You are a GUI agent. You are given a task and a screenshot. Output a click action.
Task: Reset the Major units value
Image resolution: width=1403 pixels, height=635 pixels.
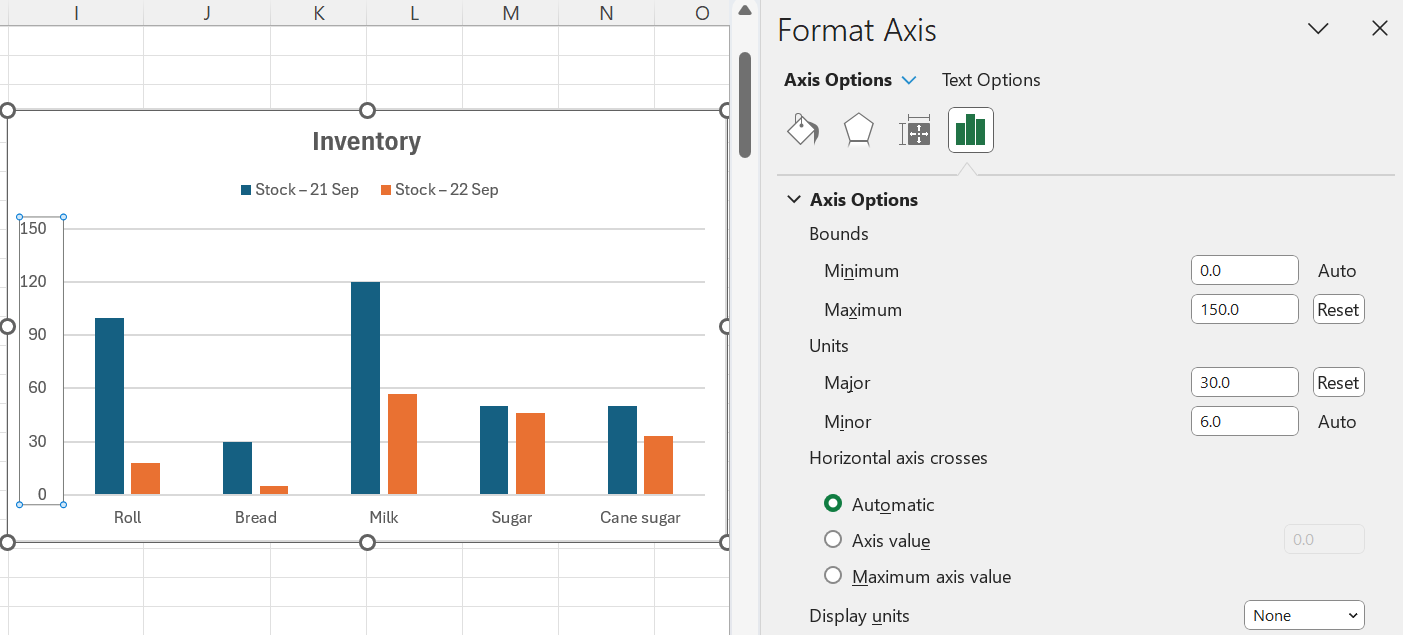tap(1338, 382)
